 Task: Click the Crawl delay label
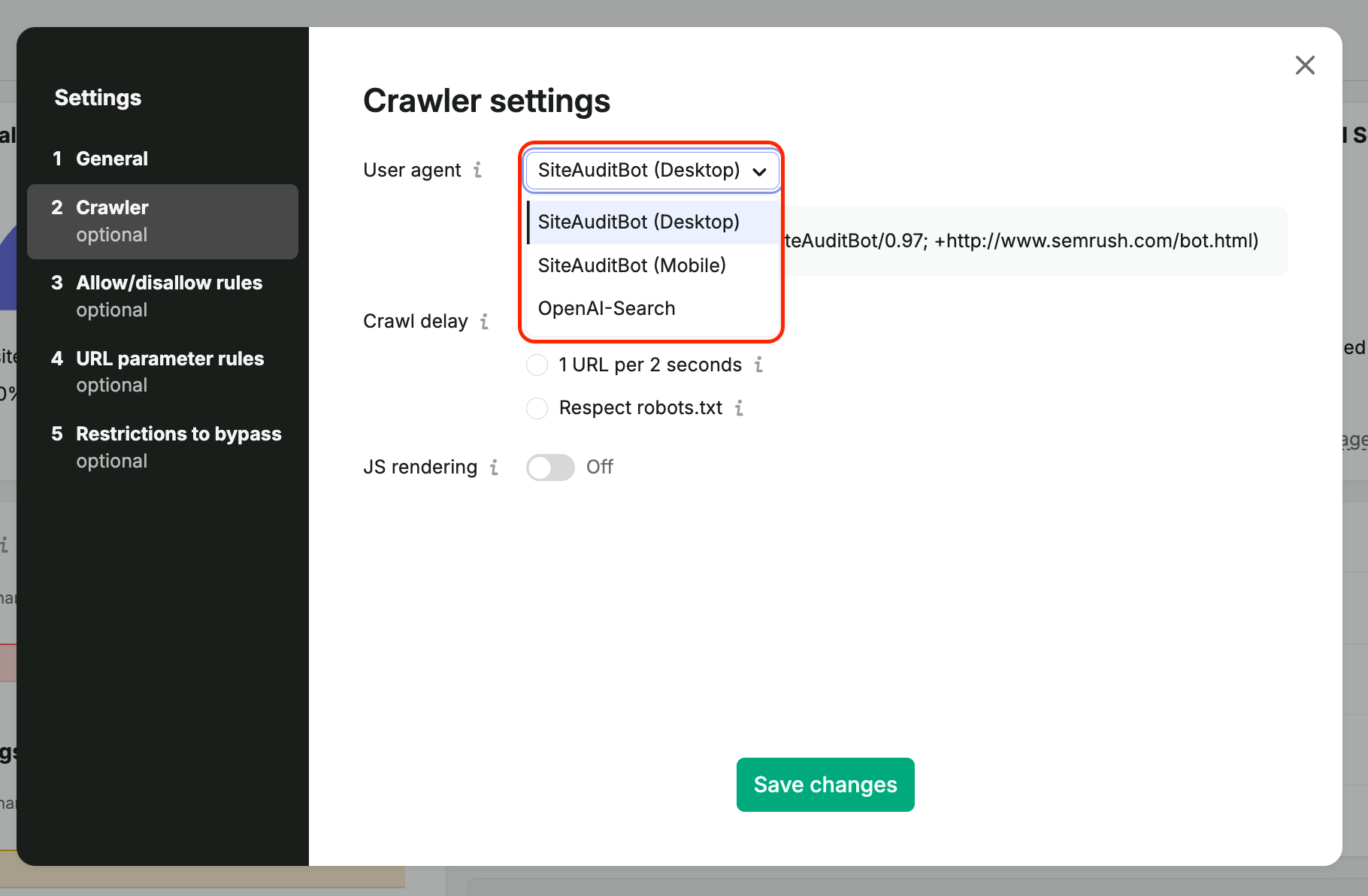[416, 322]
